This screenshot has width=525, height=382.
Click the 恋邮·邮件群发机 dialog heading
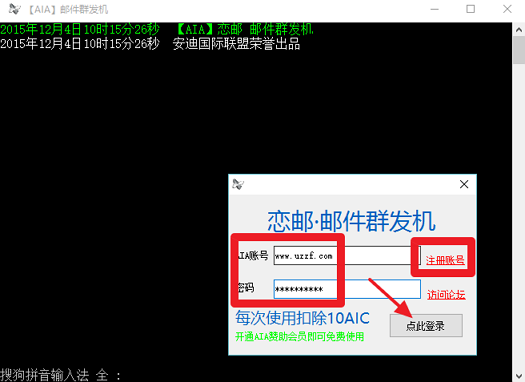click(x=351, y=221)
